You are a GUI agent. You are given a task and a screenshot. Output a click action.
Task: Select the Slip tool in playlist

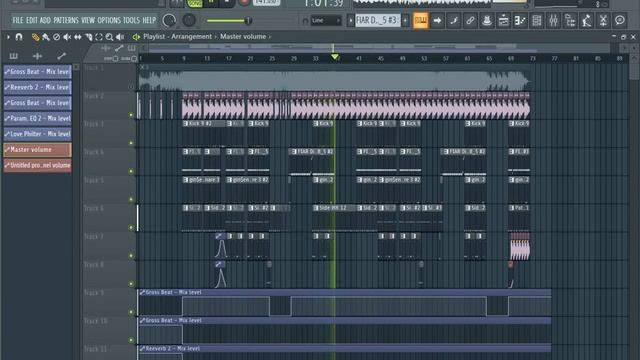pos(78,37)
